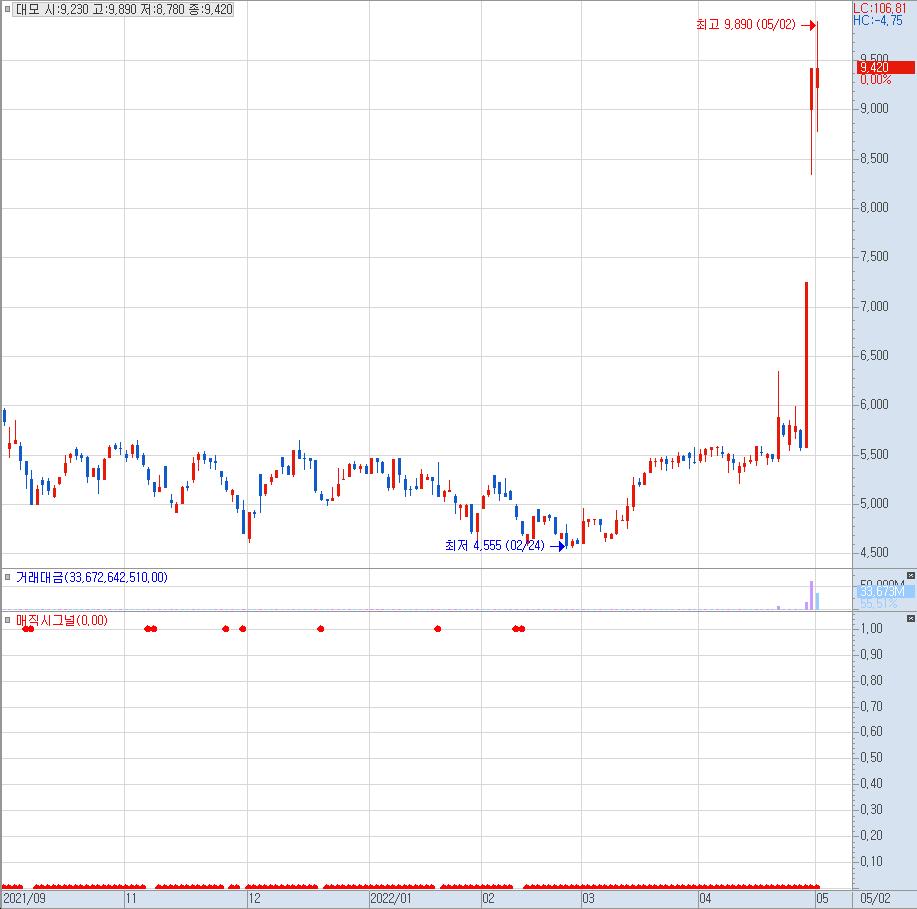Click the 0,60 signal axis label
Image resolution: width=917 pixels, height=909 pixels.
(x=871, y=731)
